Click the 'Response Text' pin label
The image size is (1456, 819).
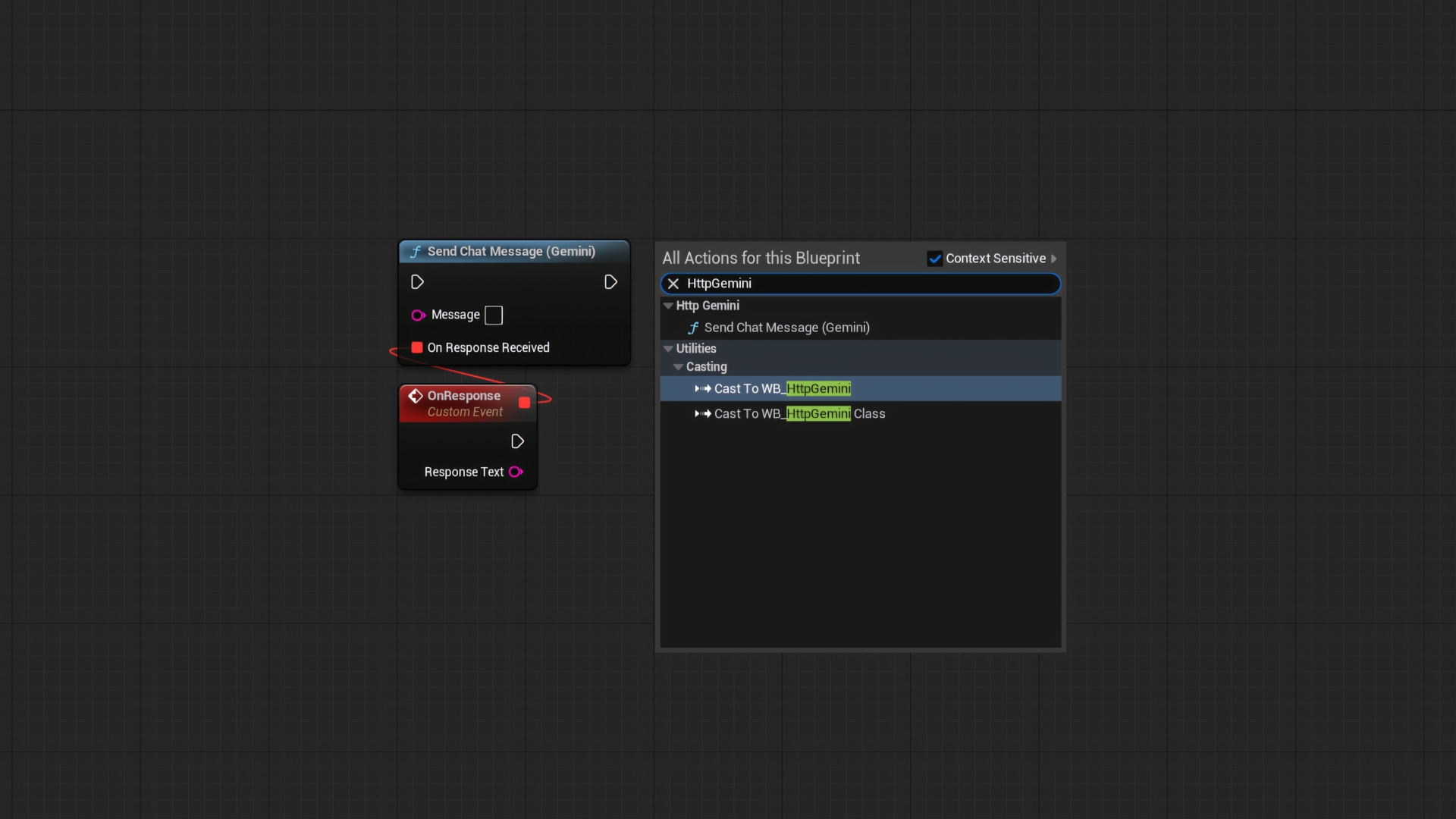coord(464,472)
